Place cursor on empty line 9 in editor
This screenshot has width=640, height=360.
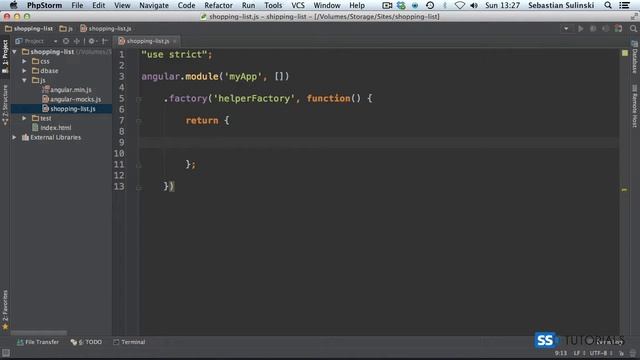tap(379, 142)
